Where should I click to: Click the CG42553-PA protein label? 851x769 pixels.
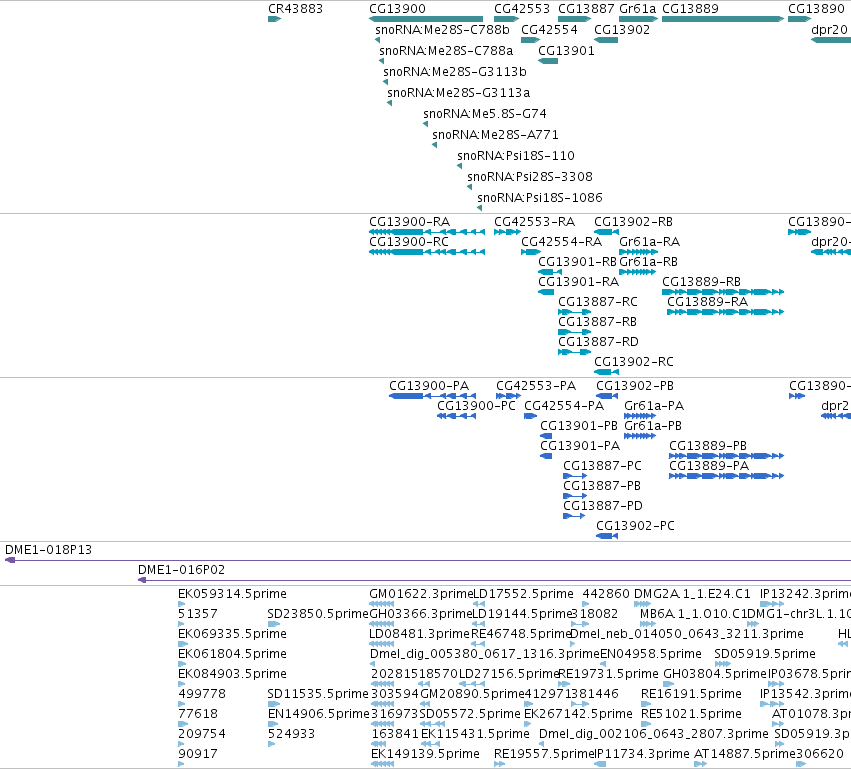point(536,386)
